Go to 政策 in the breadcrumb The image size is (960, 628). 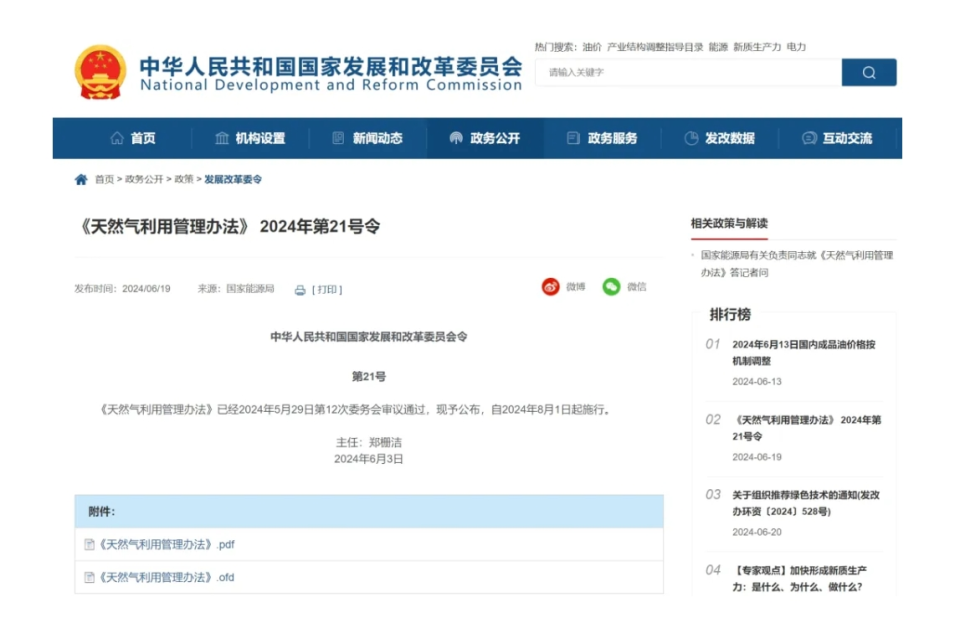(x=184, y=179)
